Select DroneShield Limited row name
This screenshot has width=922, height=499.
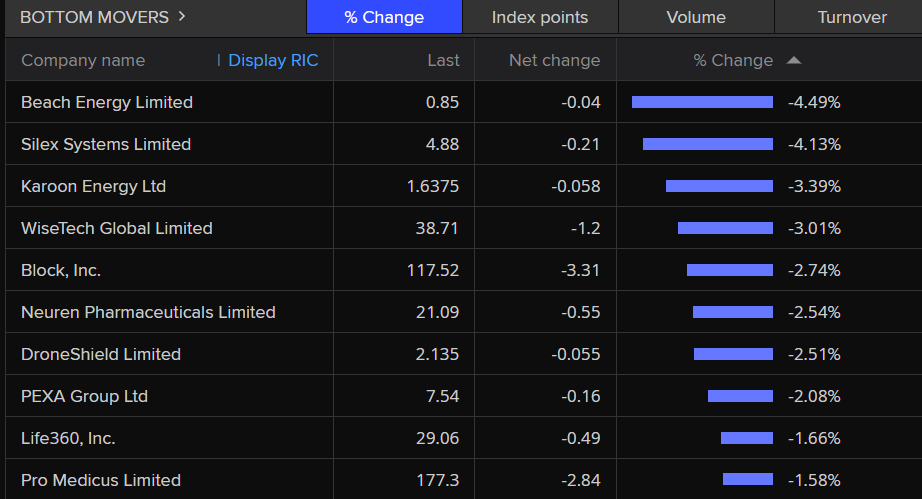pos(101,354)
